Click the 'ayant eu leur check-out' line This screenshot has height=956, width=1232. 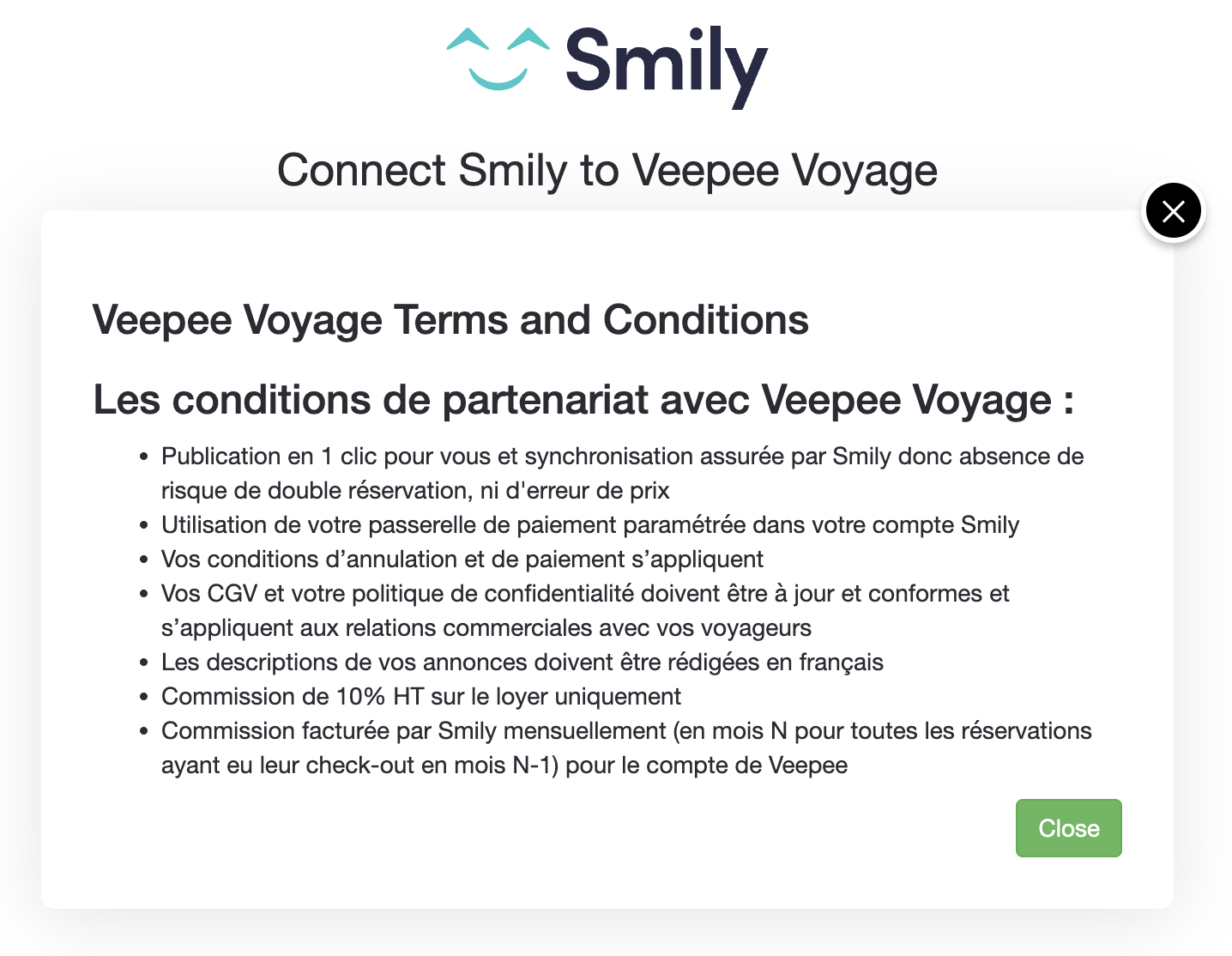tap(504, 765)
